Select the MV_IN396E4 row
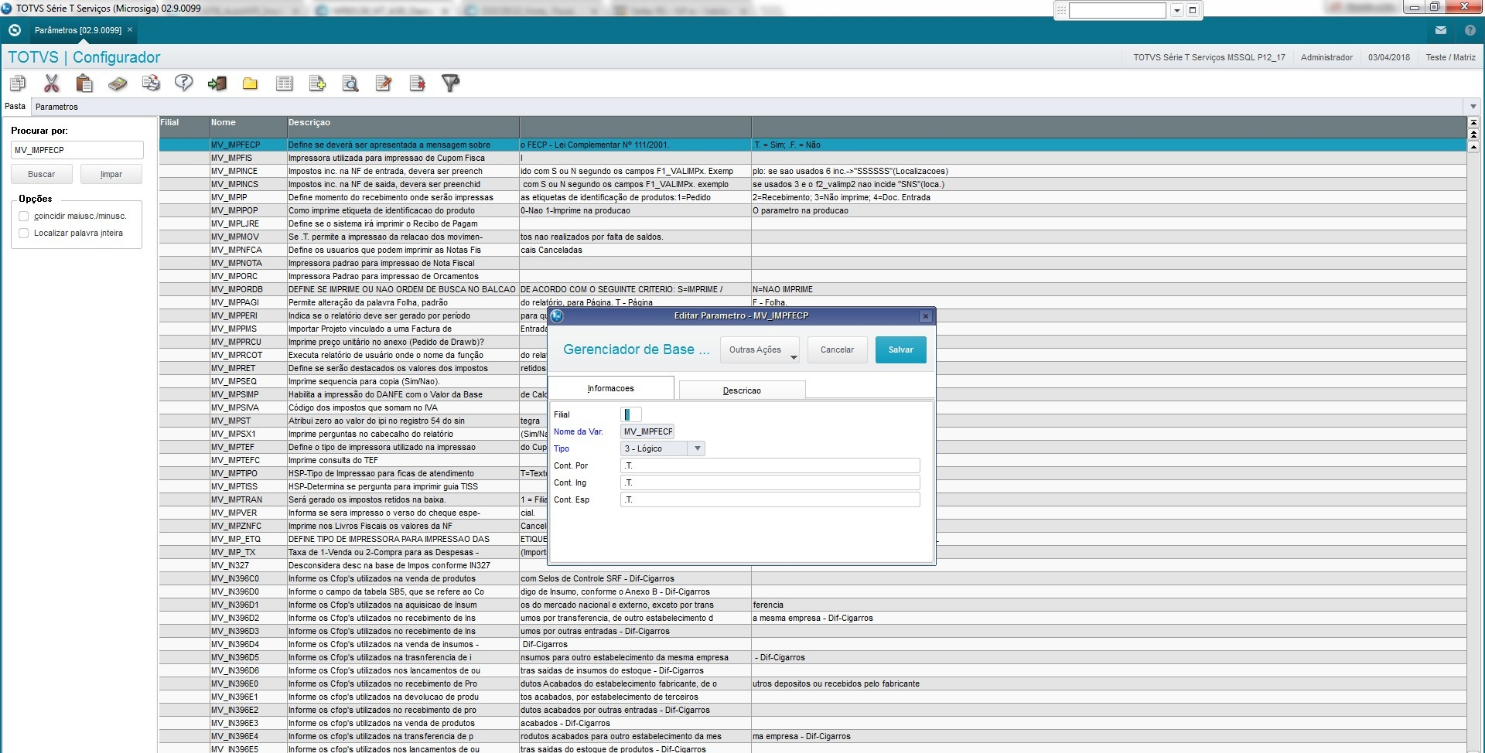The image size is (1485, 753). [x=812, y=735]
